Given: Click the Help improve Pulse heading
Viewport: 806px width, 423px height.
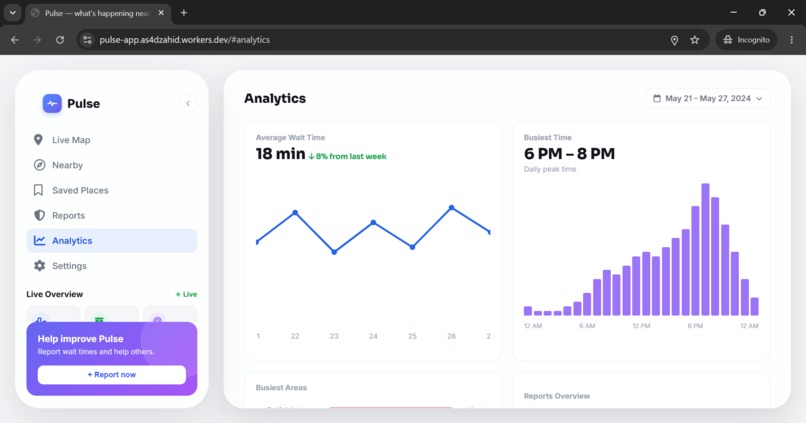Looking at the screenshot, I should [x=80, y=339].
